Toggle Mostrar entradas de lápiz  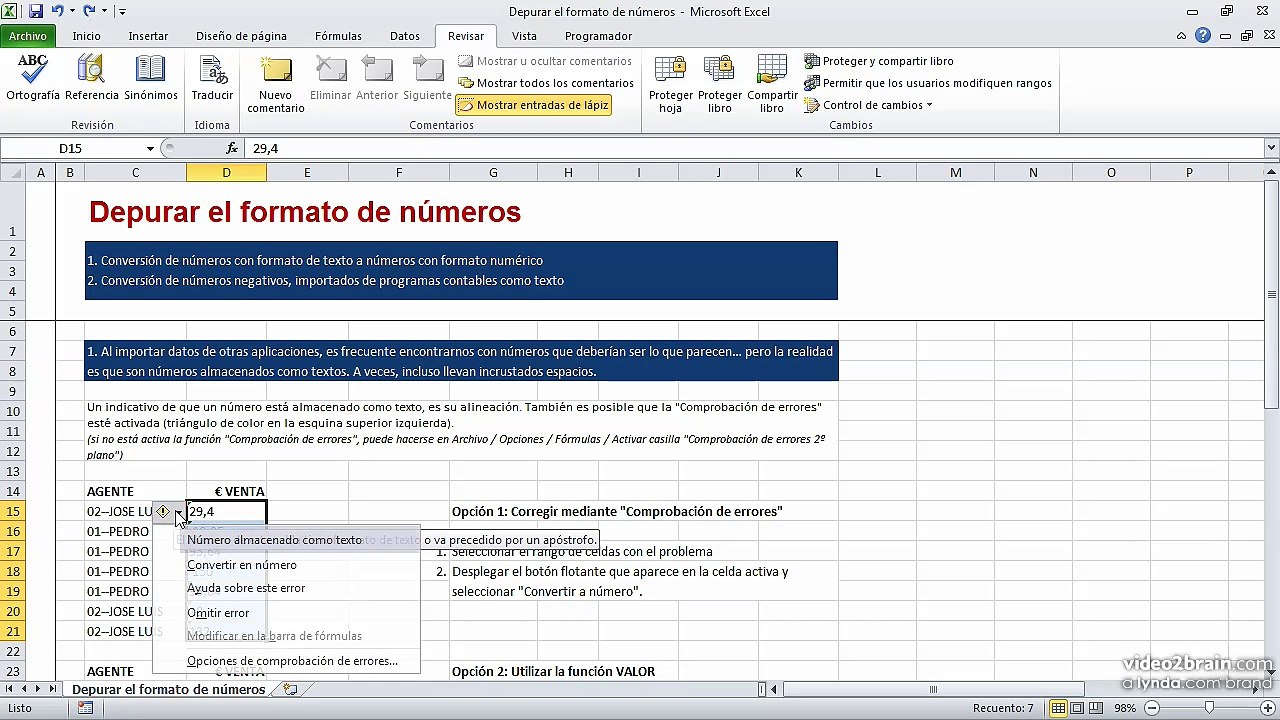point(533,105)
